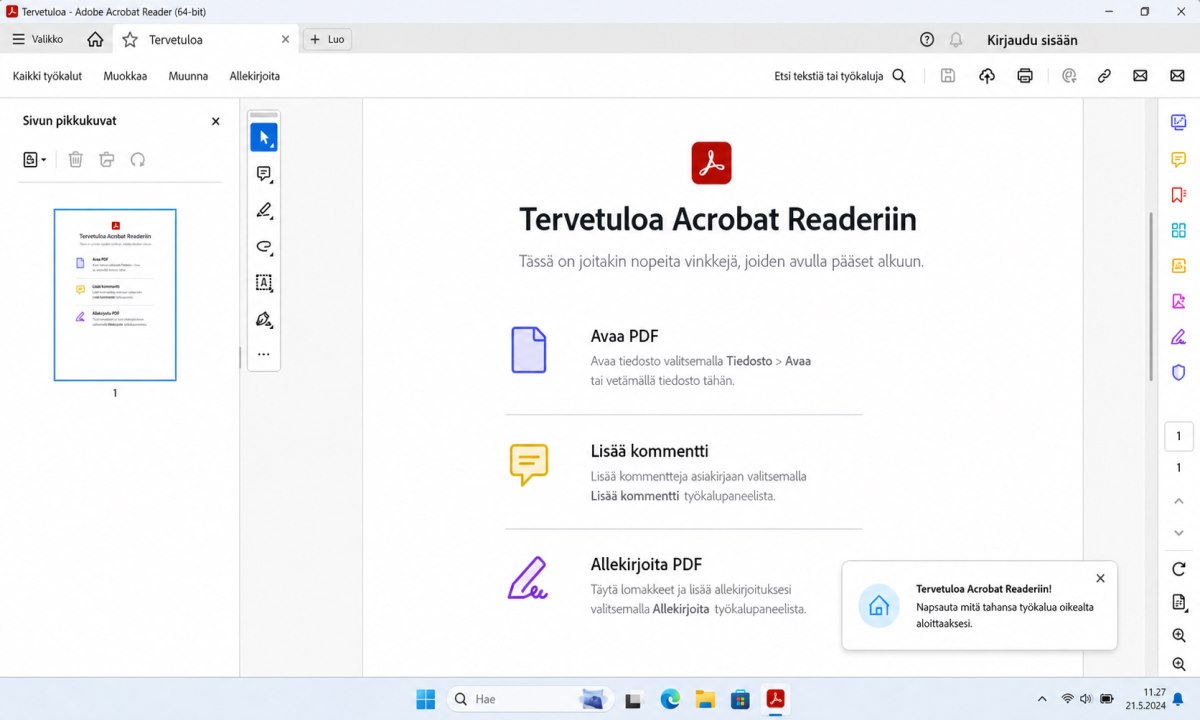Pick the freehand draw loop tool
Image resolution: width=1200 pixels, height=720 pixels.
pyautogui.click(x=264, y=247)
